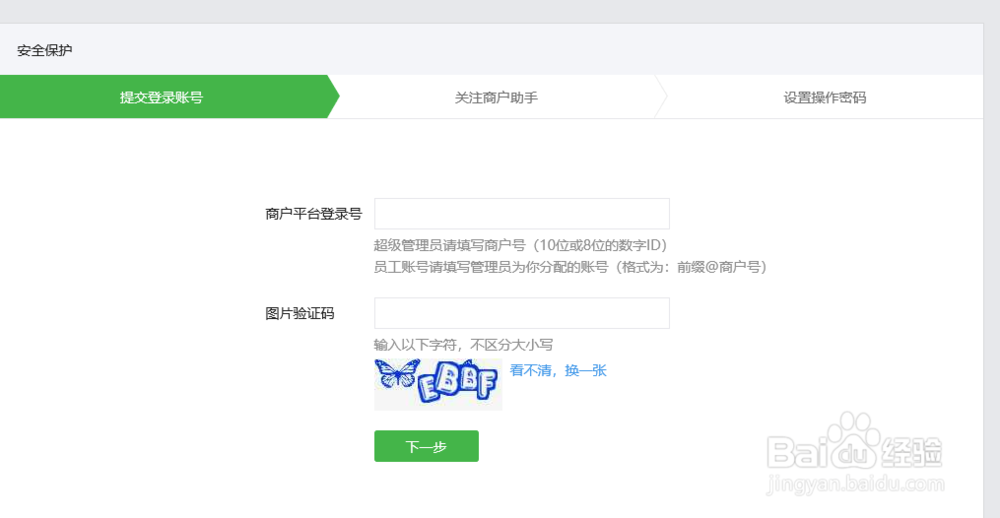Click the 员工账号请填写 hint line

(570, 267)
